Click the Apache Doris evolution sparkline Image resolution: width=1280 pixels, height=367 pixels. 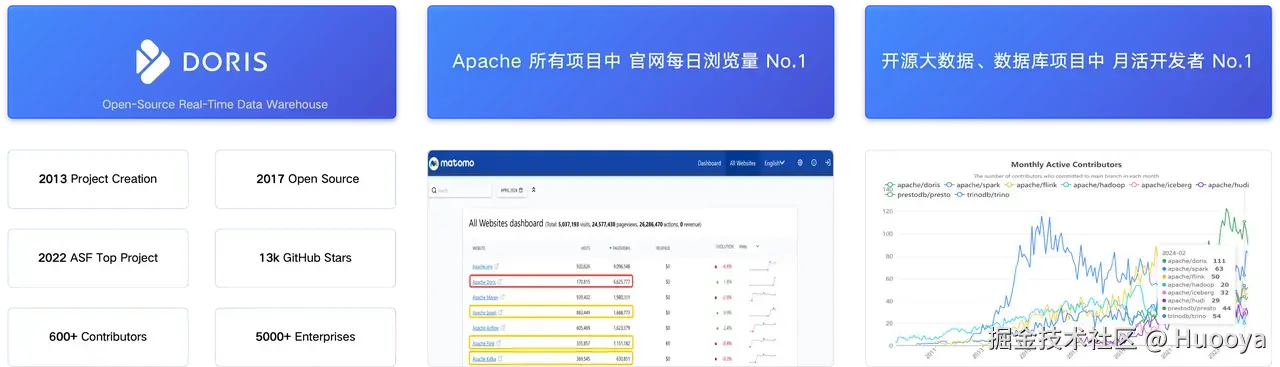762,281
